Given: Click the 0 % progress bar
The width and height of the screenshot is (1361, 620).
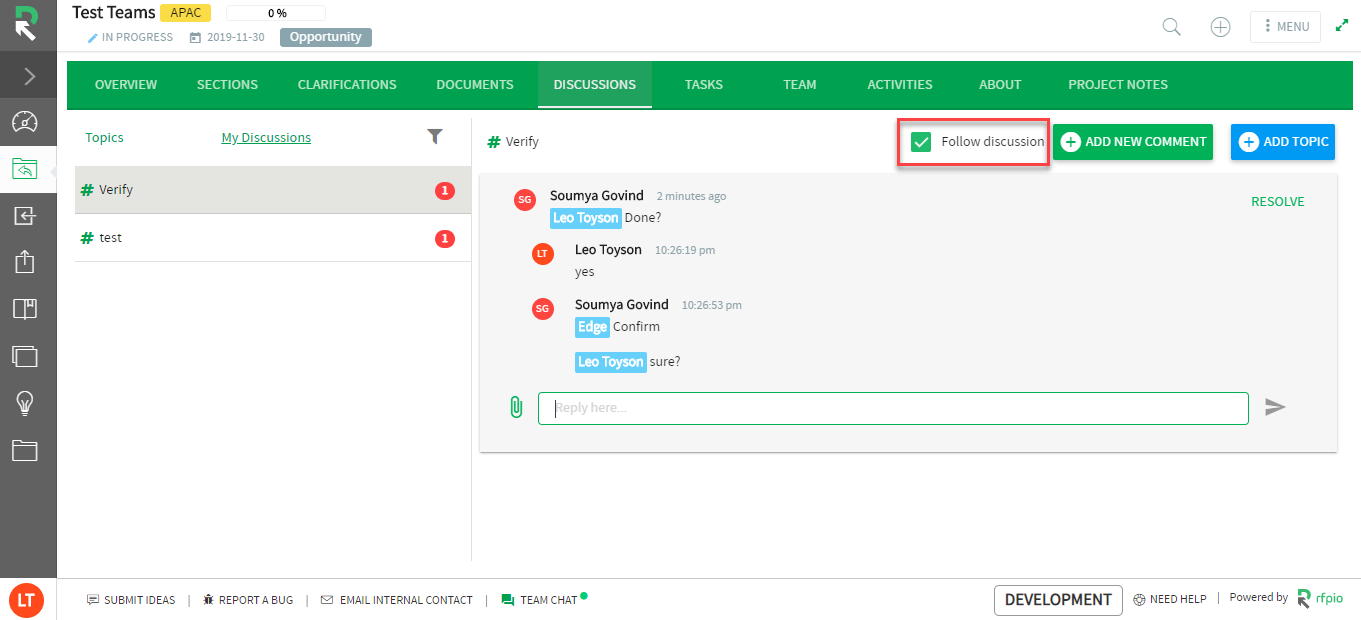Looking at the screenshot, I should [276, 13].
